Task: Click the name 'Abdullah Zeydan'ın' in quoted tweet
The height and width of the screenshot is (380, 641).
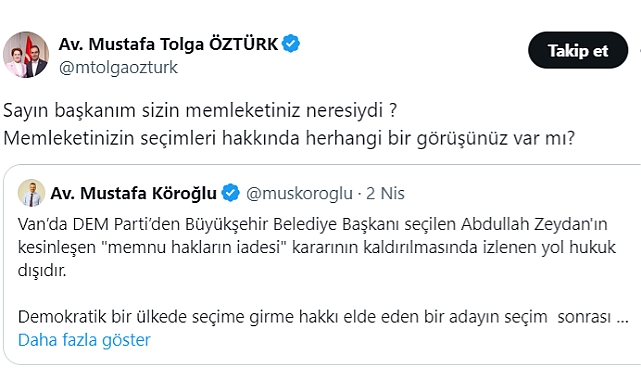Action: coord(534,224)
